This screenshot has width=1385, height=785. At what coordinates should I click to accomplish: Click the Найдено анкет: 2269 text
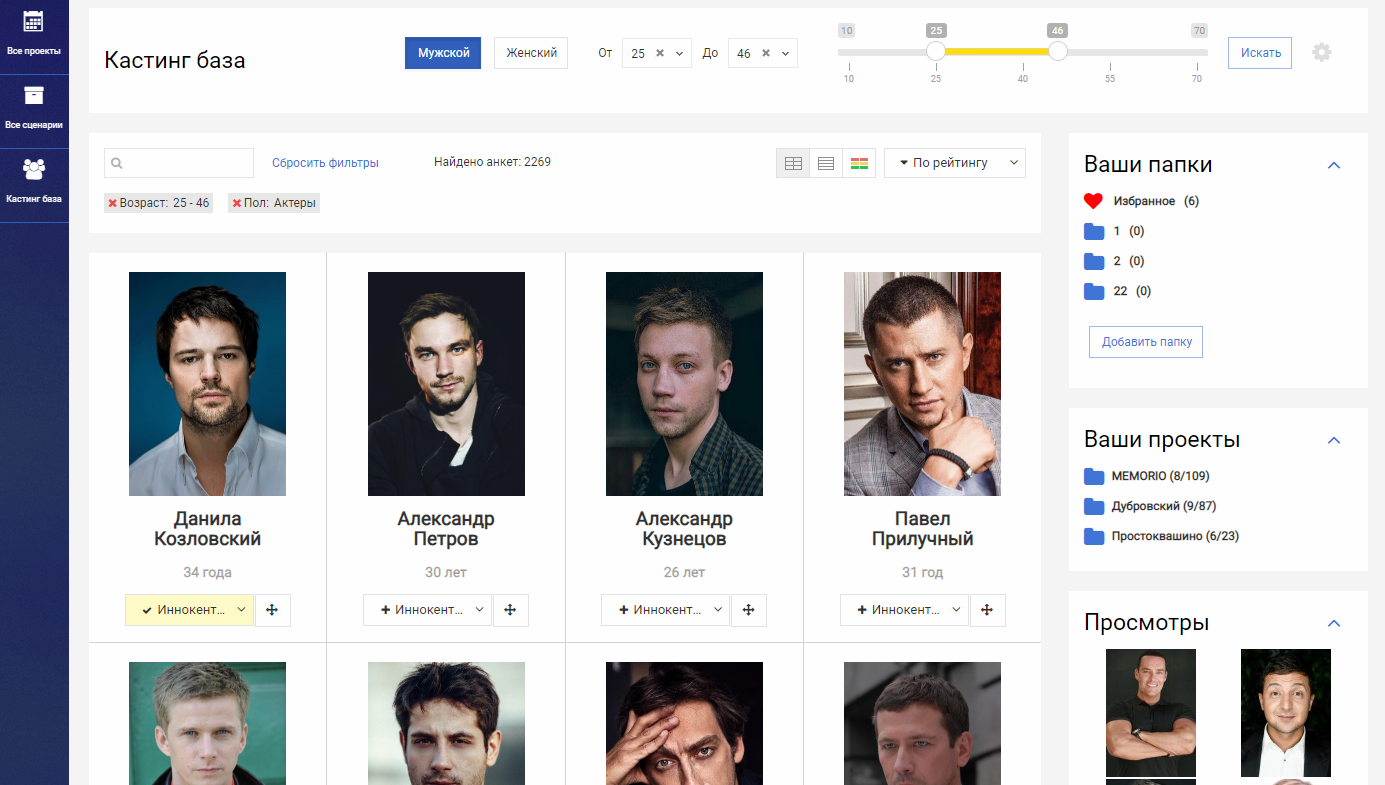click(492, 162)
